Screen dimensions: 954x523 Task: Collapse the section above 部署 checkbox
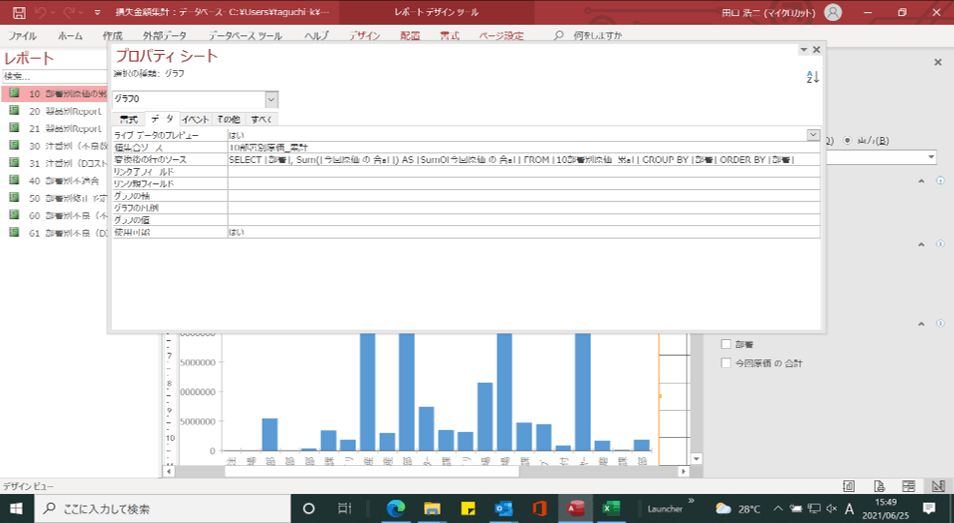921,324
